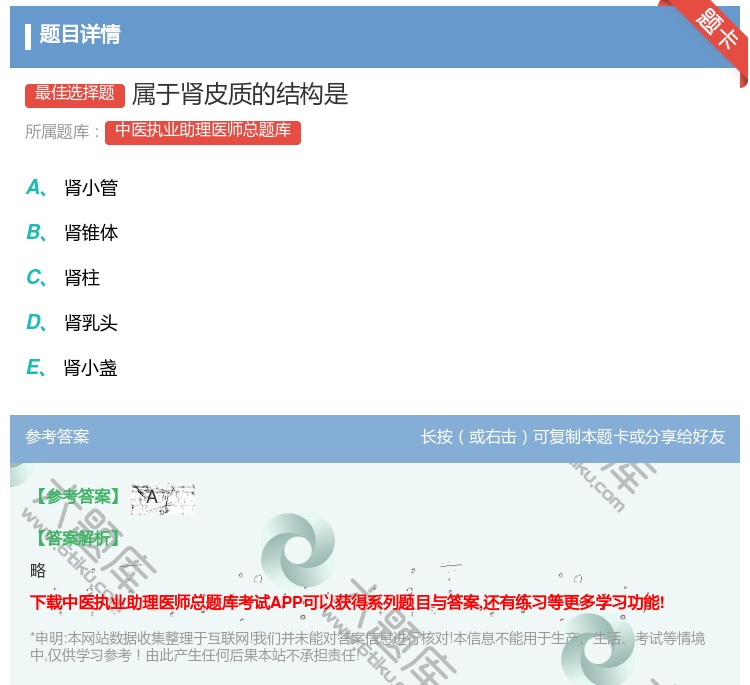The image size is (750, 685).
Task: Click the red download APP promotion text
Action: tap(347, 603)
